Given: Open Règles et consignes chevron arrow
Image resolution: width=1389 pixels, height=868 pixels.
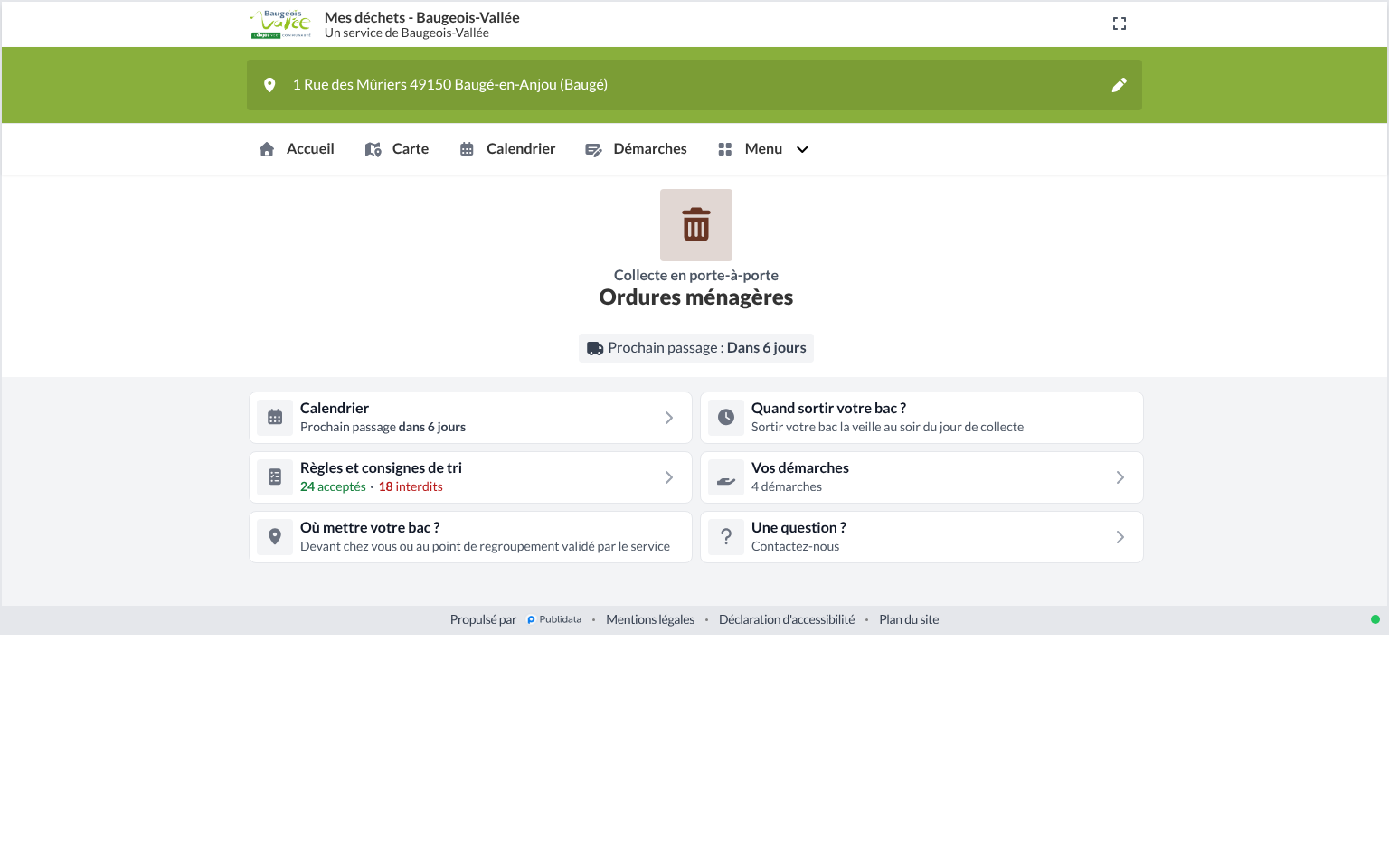Looking at the screenshot, I should 669,477.
